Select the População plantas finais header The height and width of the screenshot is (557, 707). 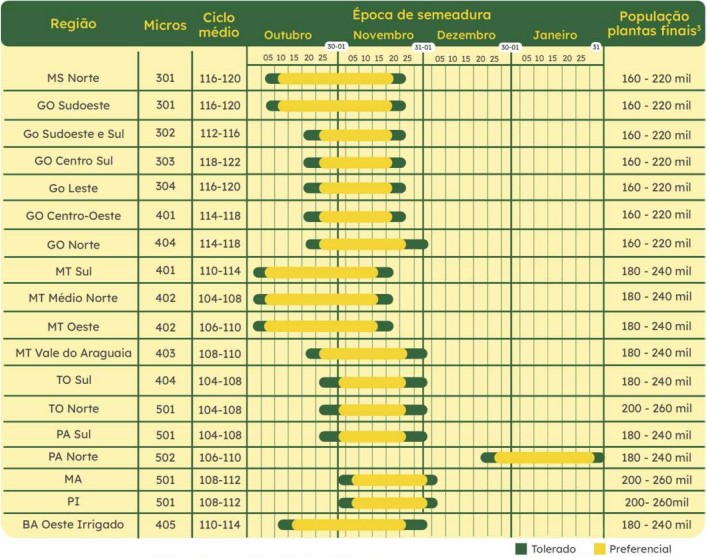pos(655,24)
